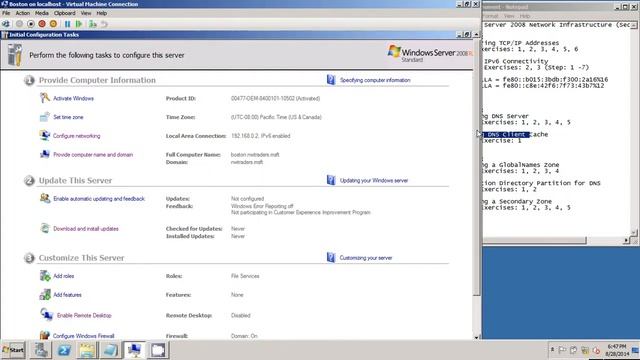Image resolution: width=640 pixels, height=360 pixels.
Task: Click the Activate Windows link
Action: [x=73, y=98]
